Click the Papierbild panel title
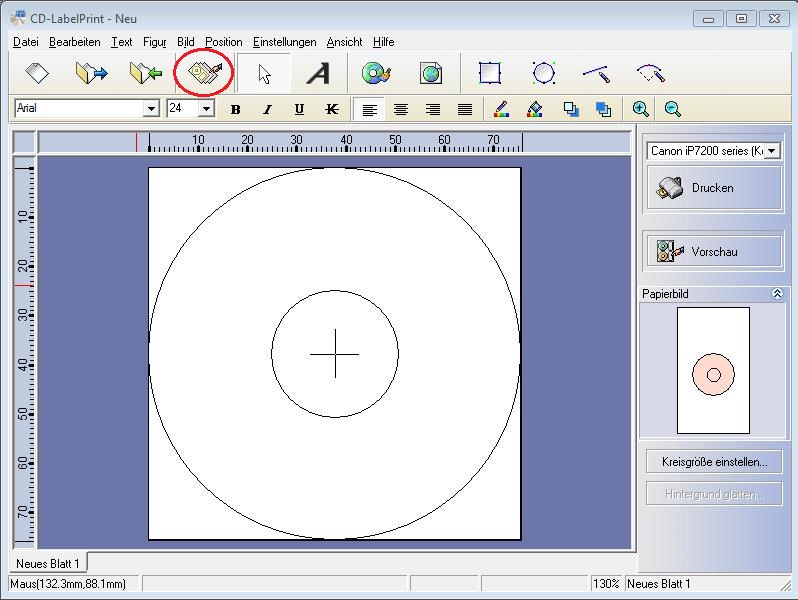Viewport: 798px width, 600px height. point(665,294)
